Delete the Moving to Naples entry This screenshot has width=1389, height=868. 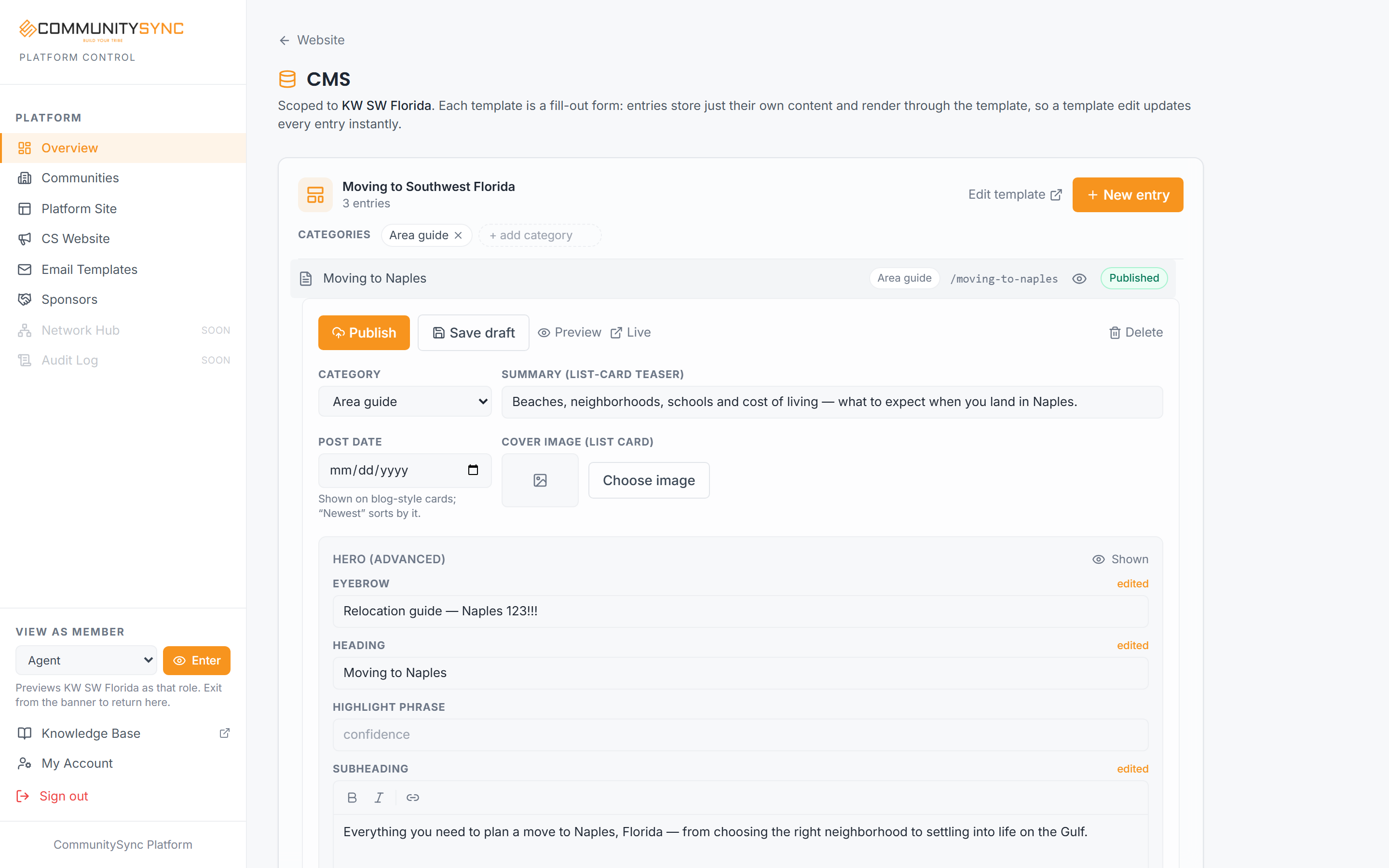[1136, 332]
